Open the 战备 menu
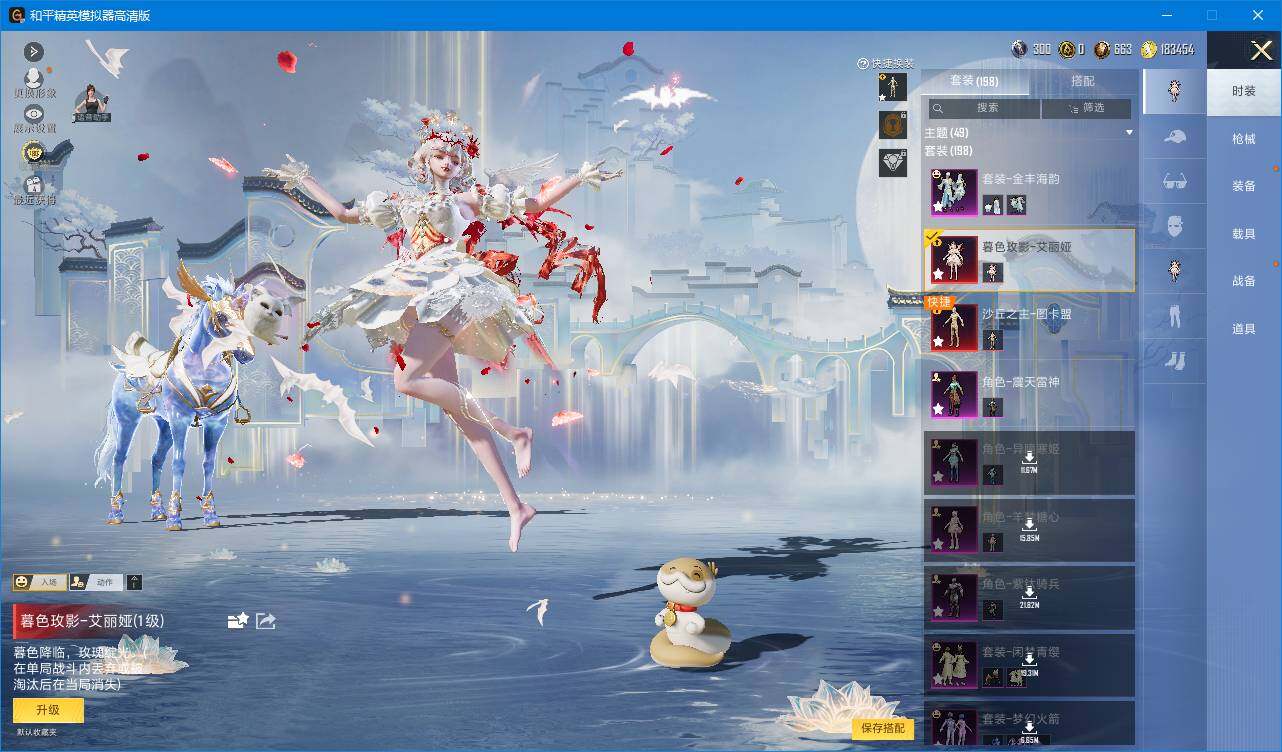Viewport: 1282px width, 752px height. pyautogui.click(x=1244, y=281)
